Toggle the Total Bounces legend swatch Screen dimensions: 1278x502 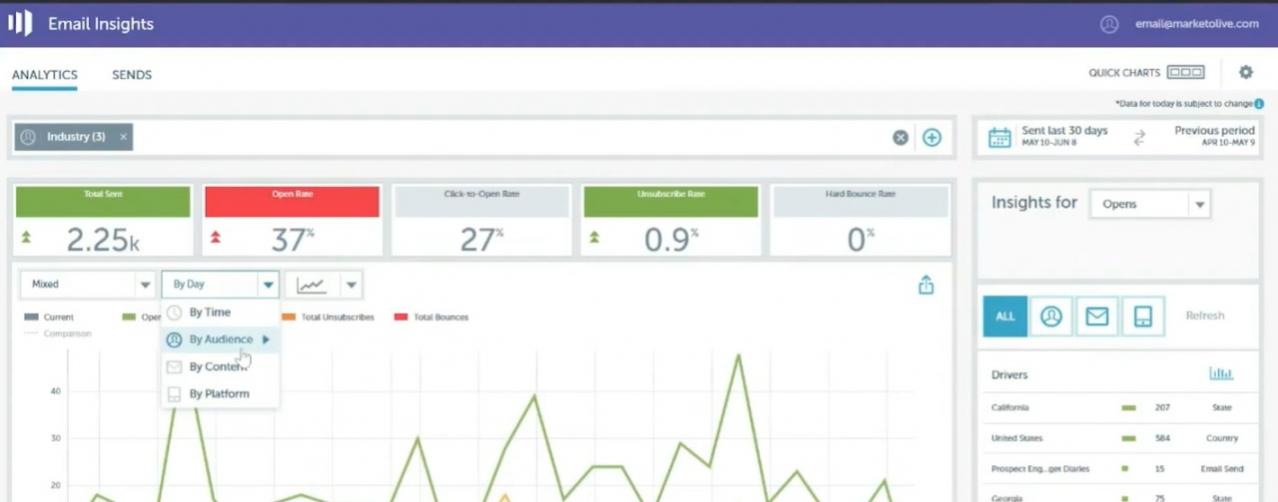click(x=401, y=317)
